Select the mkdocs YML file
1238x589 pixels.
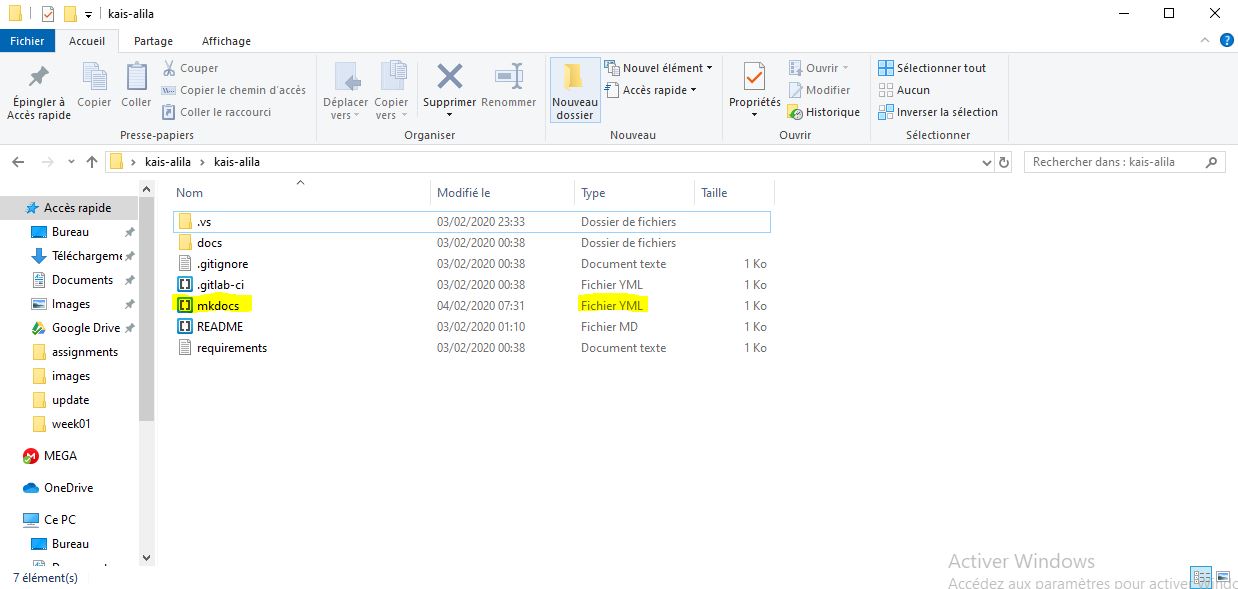(472, 306)
